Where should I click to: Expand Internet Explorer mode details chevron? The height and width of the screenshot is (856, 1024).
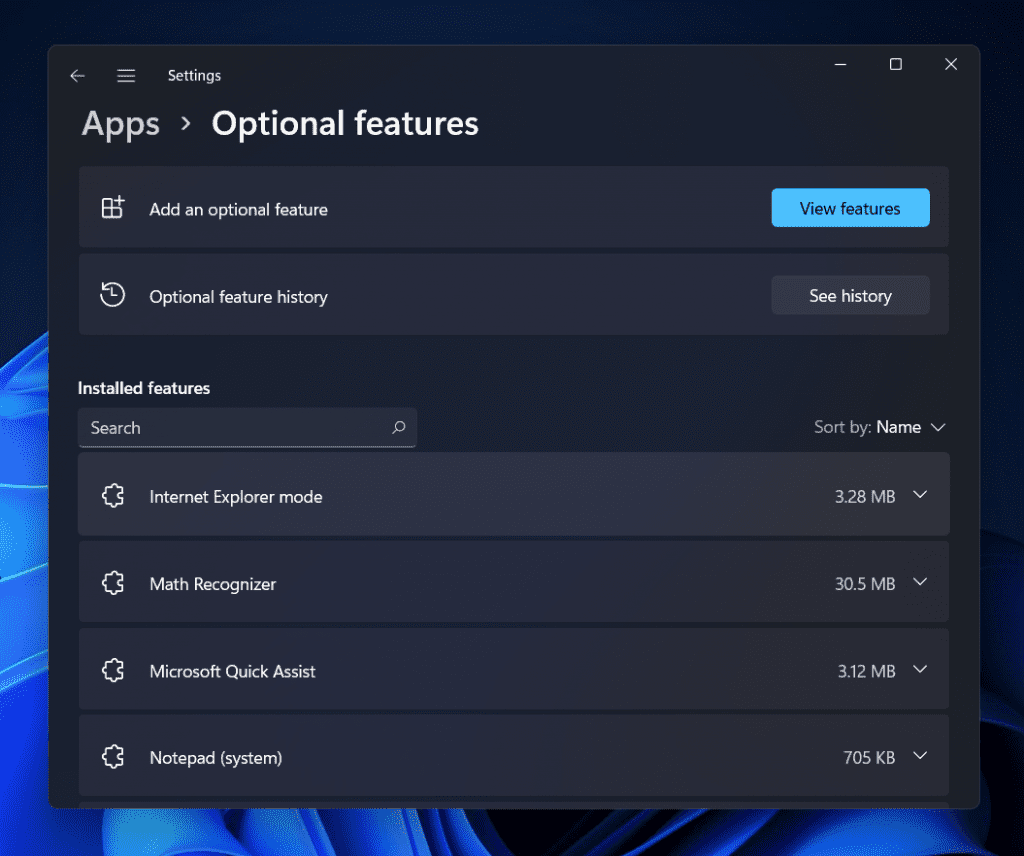click(920, 495)
